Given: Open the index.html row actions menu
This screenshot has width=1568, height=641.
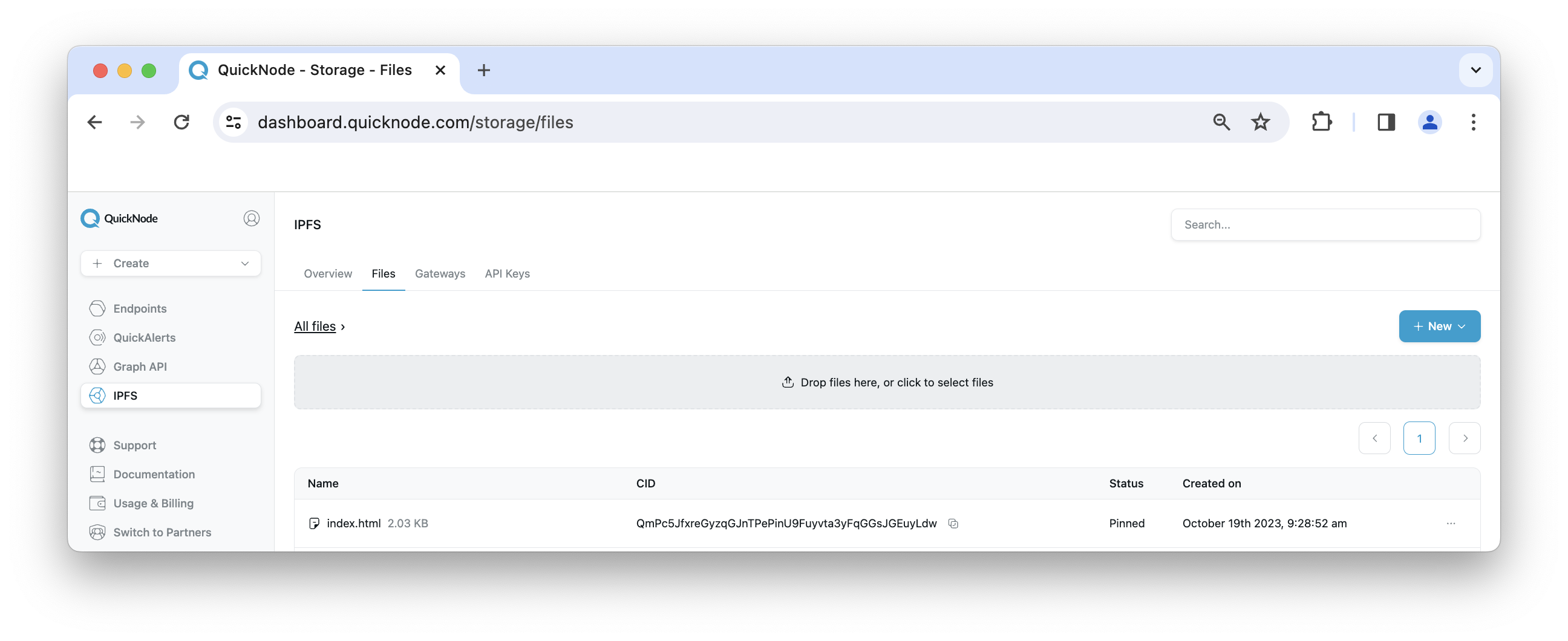Looking at the screenshot, I should [1451, 524].
